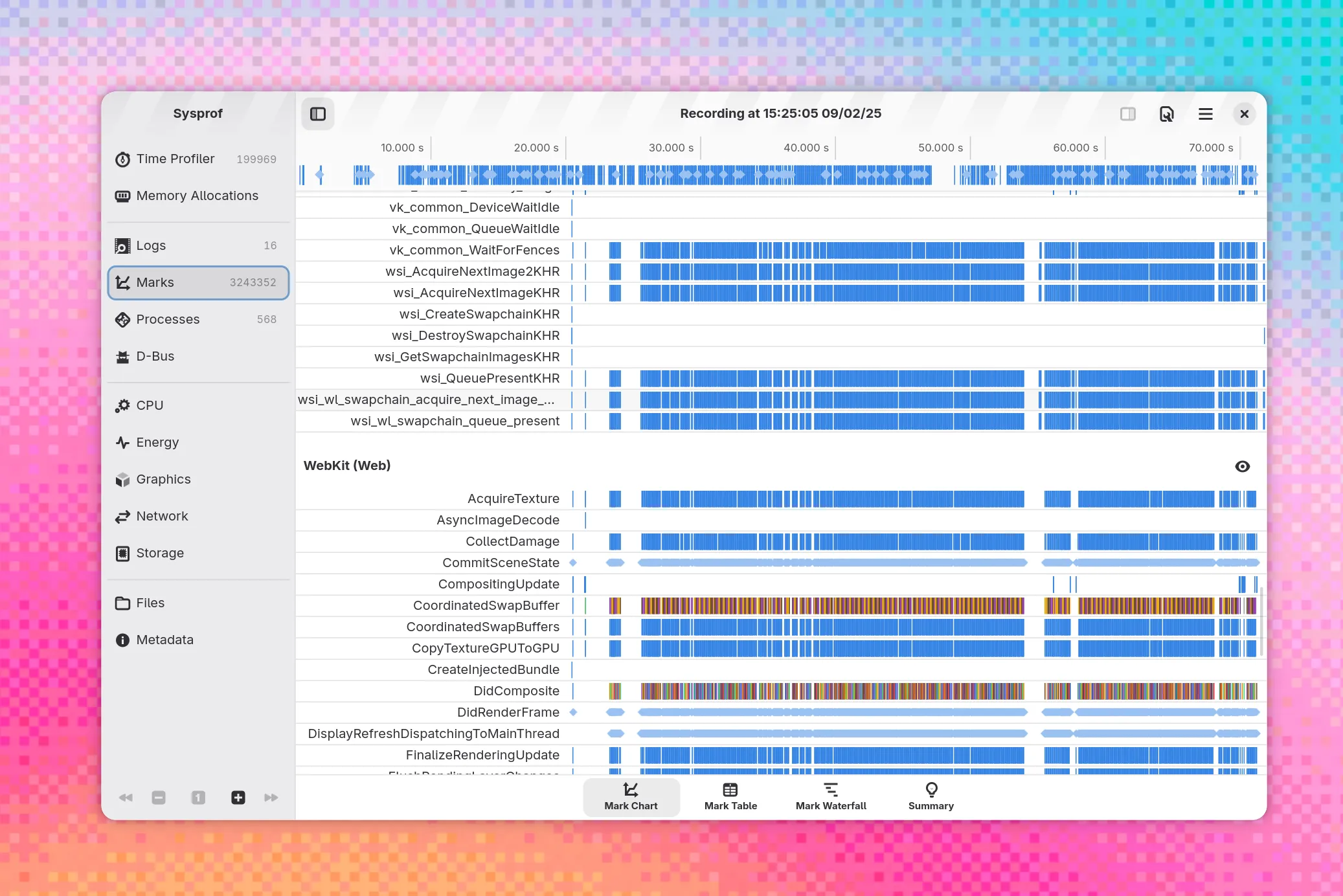Open the Summary view
Viewport: 1343px width, 896px height.
point(931,796)
